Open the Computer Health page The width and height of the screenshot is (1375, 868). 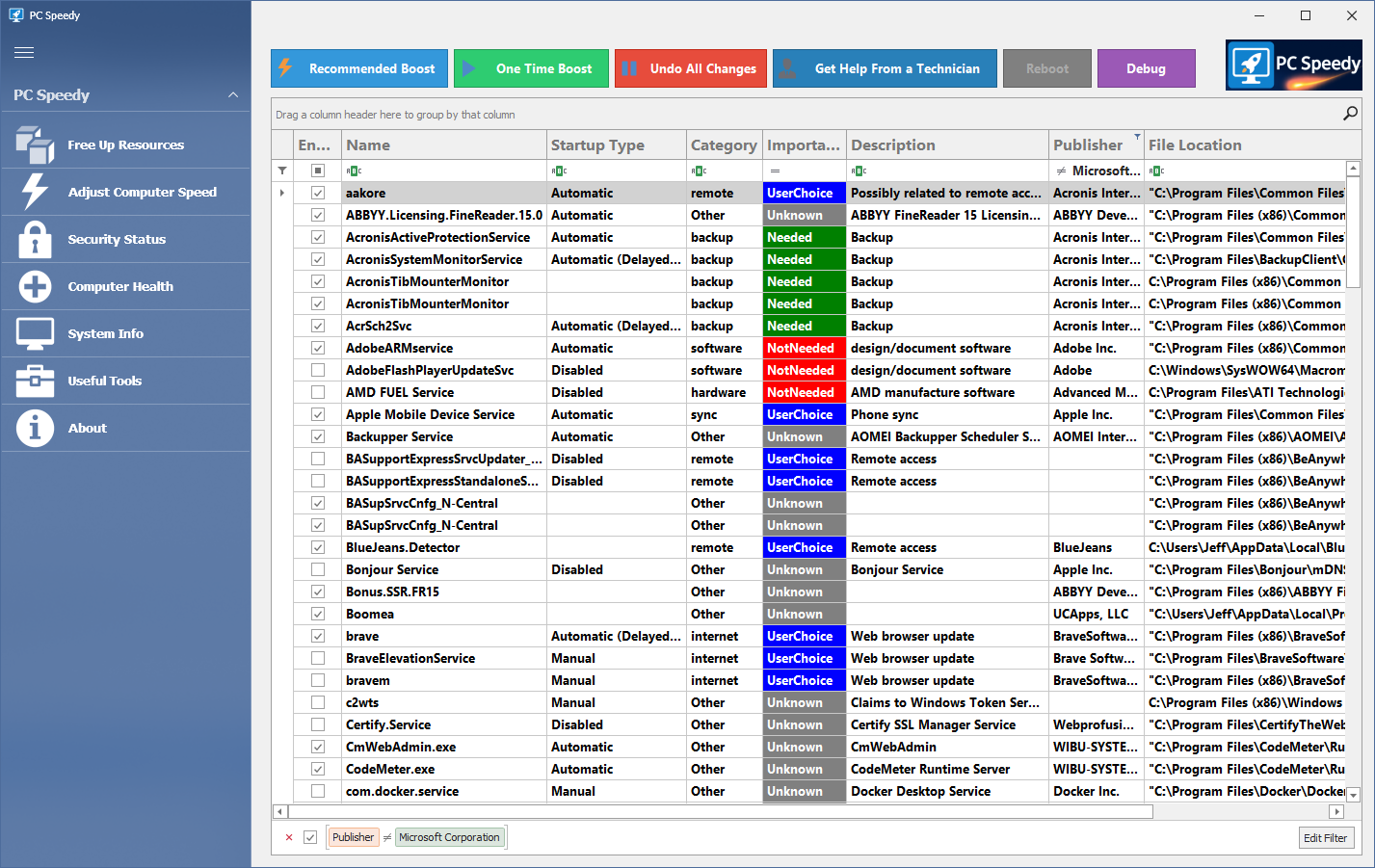pos(125,287)
